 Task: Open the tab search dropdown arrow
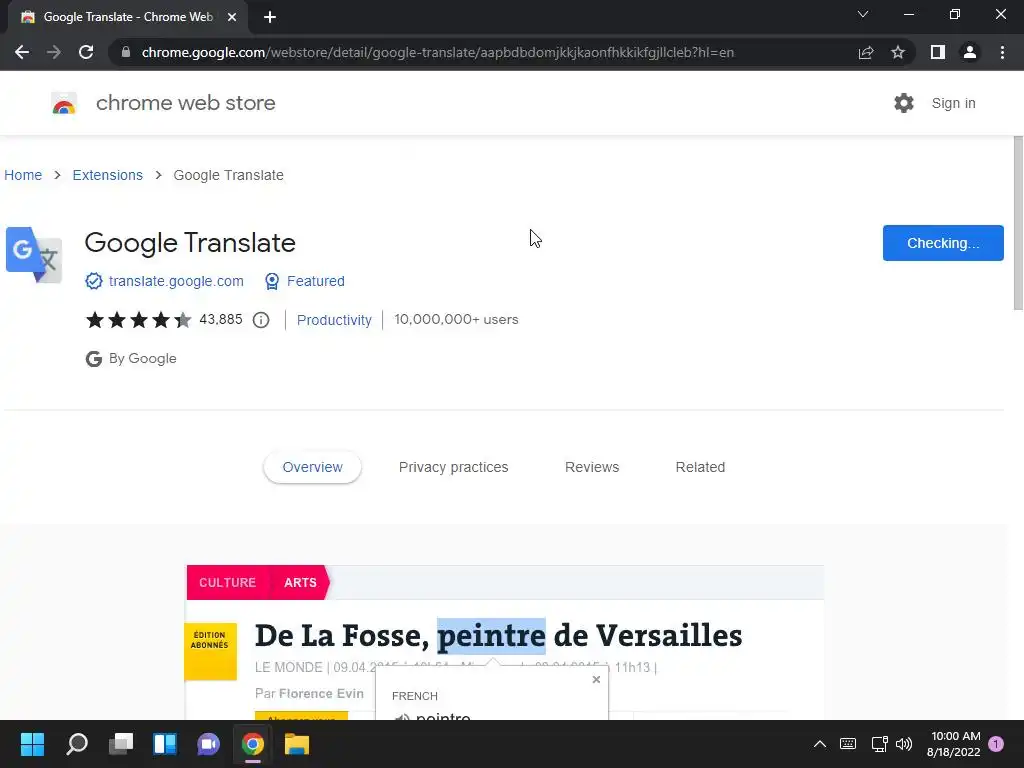863,14
